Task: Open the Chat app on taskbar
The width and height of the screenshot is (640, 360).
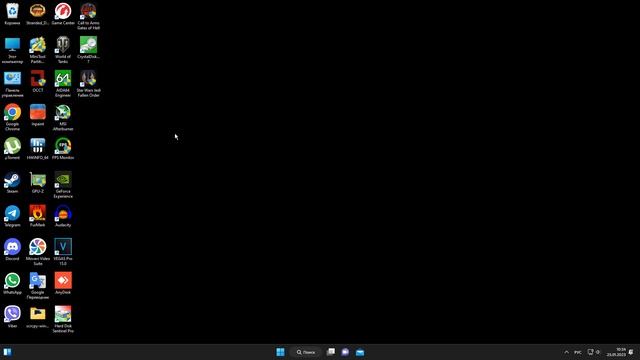Action: point(345,352)
